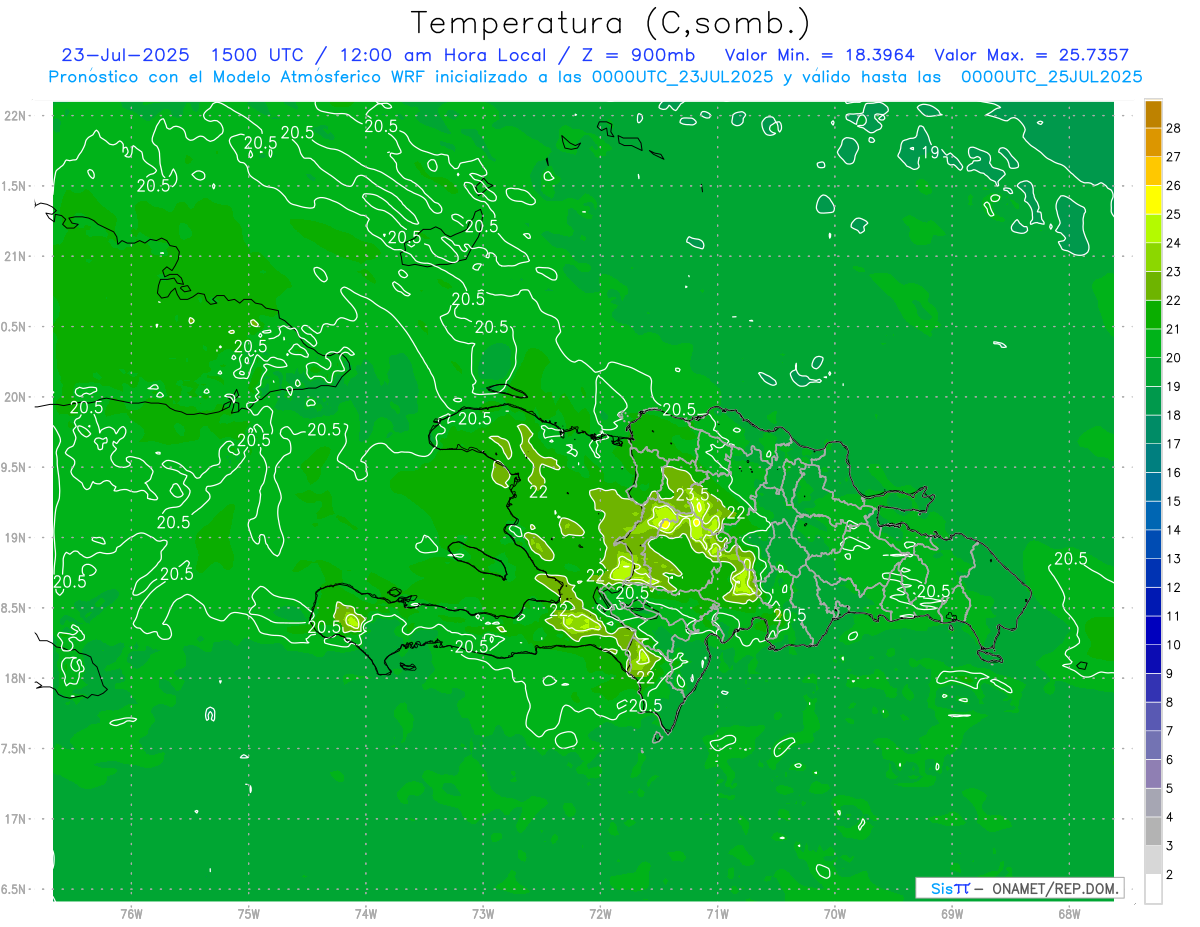Image resolution: width=1200 pixels, height=927 pixels.
Task: Pick the teal swatch between 16 and 17
Action: point(1153,458)
